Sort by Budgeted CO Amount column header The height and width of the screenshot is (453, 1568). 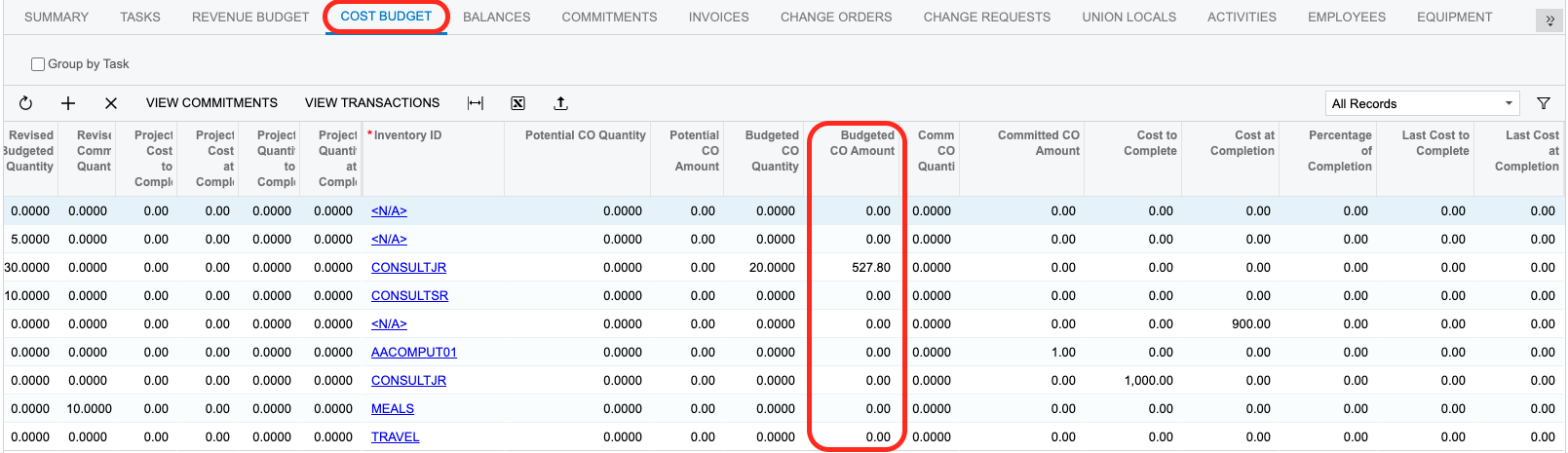pos(861,143)
